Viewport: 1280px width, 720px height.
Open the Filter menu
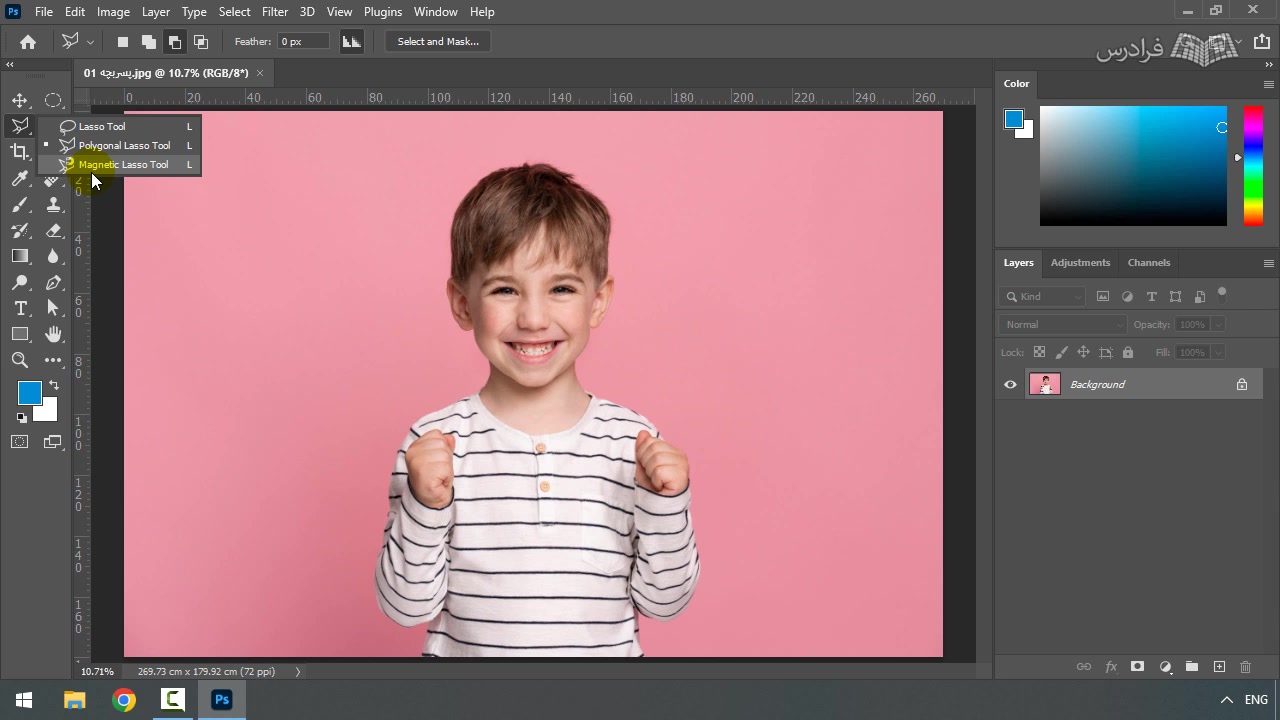(274, 12)
